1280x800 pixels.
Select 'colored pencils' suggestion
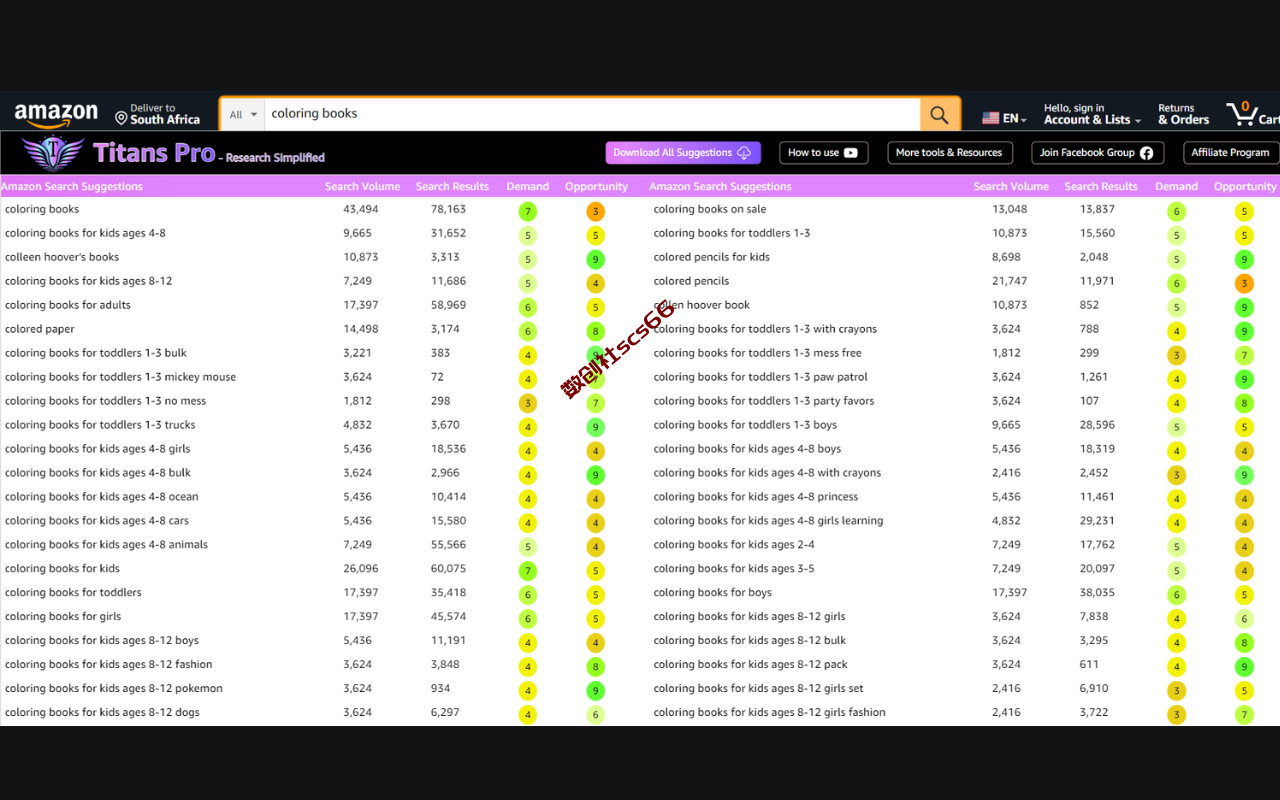pos(691,281)
